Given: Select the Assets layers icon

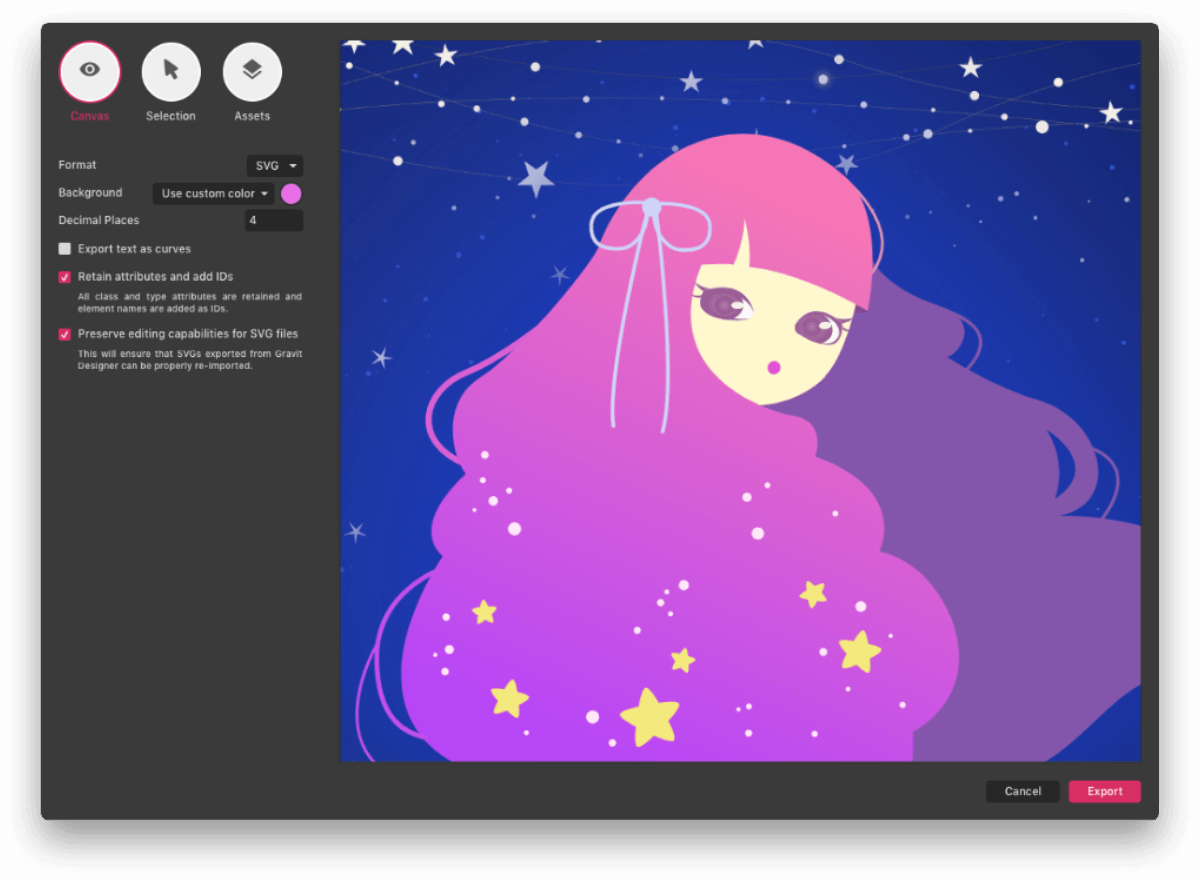Looking at the screenshot, I should (x=252, y=71).
